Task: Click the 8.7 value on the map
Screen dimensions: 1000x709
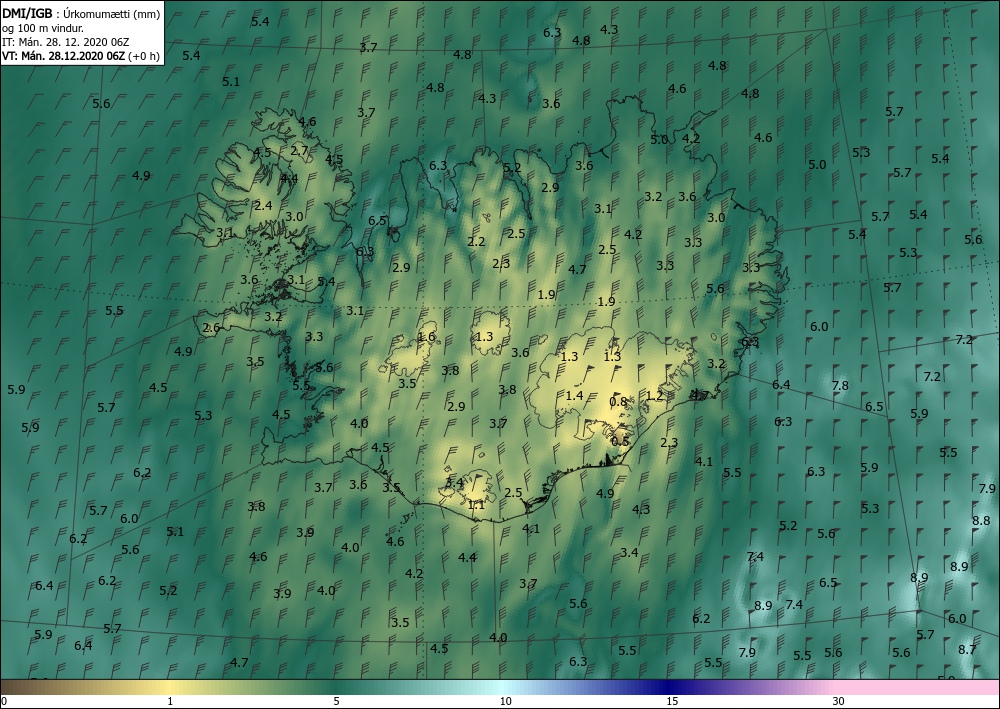Action: 967,650
